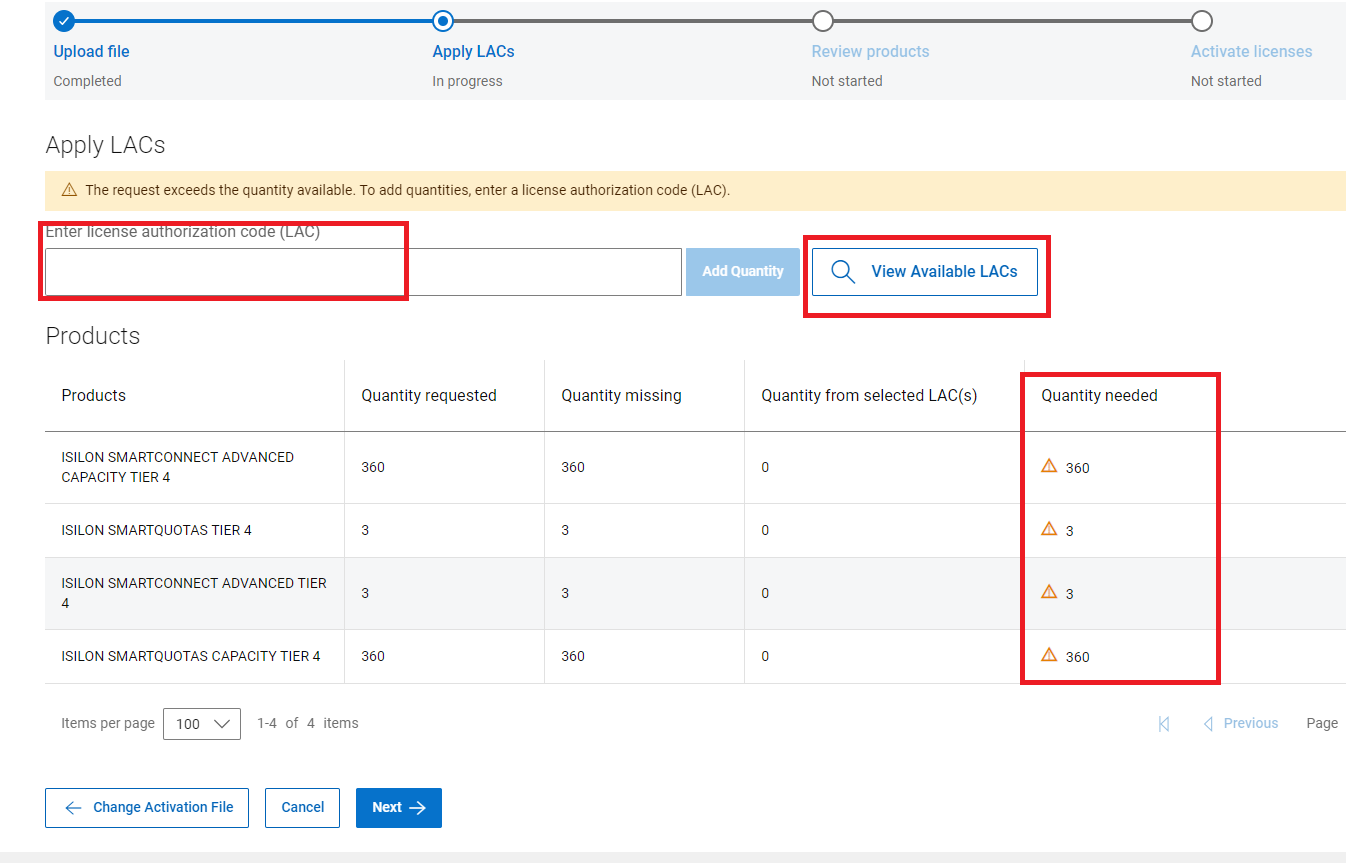The height and width of the screenshot is (863, 1346).
Task: Open the Upload file step label
Action: click(91, 52)
